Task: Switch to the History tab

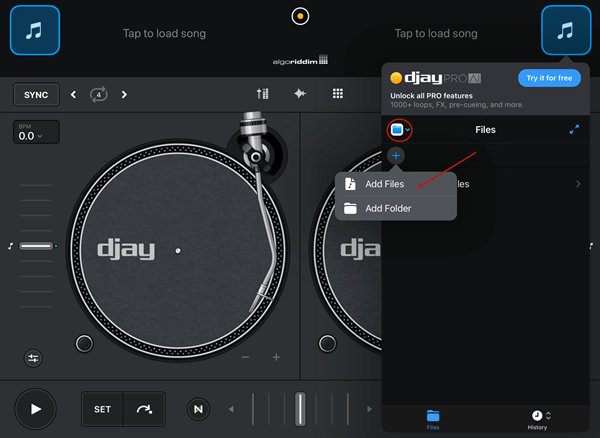Action: (x=537, y=419)
